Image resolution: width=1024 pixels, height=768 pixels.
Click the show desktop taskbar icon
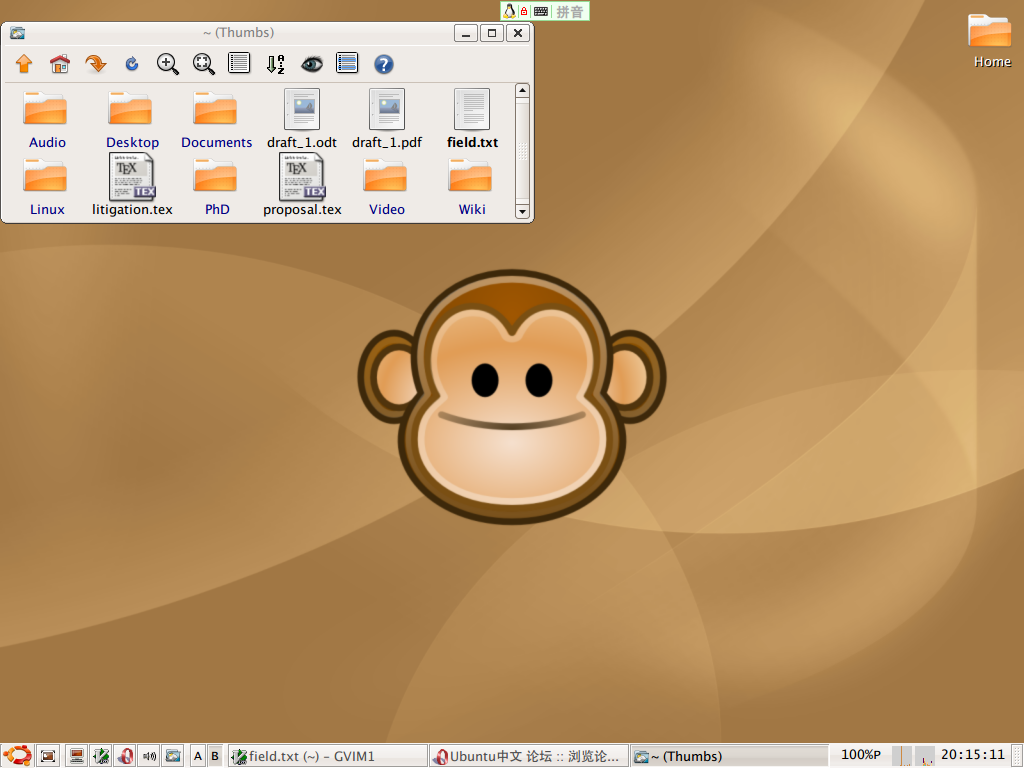[48, 756]
